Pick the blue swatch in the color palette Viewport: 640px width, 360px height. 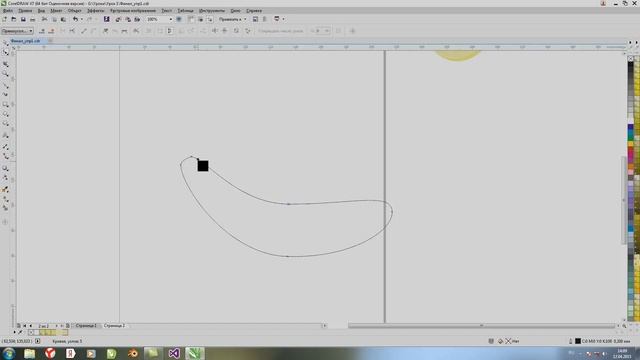[631, 128]
